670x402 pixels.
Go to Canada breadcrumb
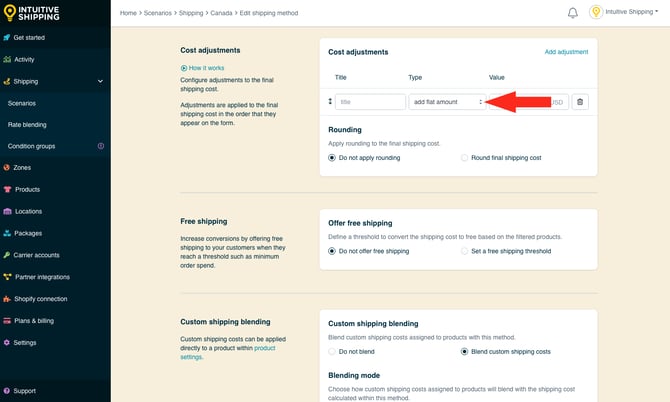221,13
